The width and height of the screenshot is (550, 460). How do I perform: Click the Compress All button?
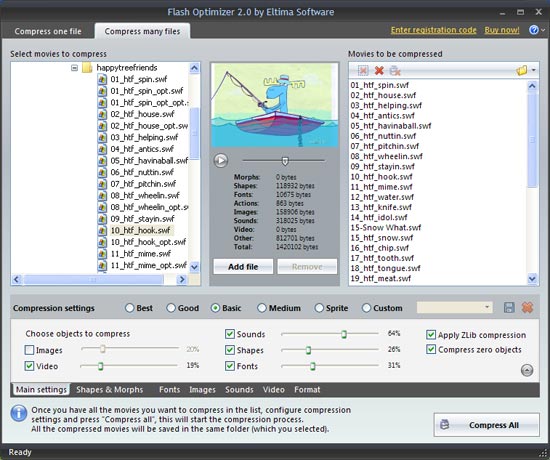tap(487, 425)
